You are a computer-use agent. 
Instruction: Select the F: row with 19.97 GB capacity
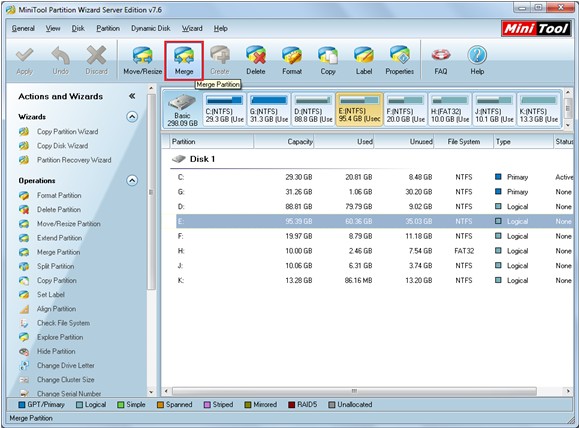[374, 236]
